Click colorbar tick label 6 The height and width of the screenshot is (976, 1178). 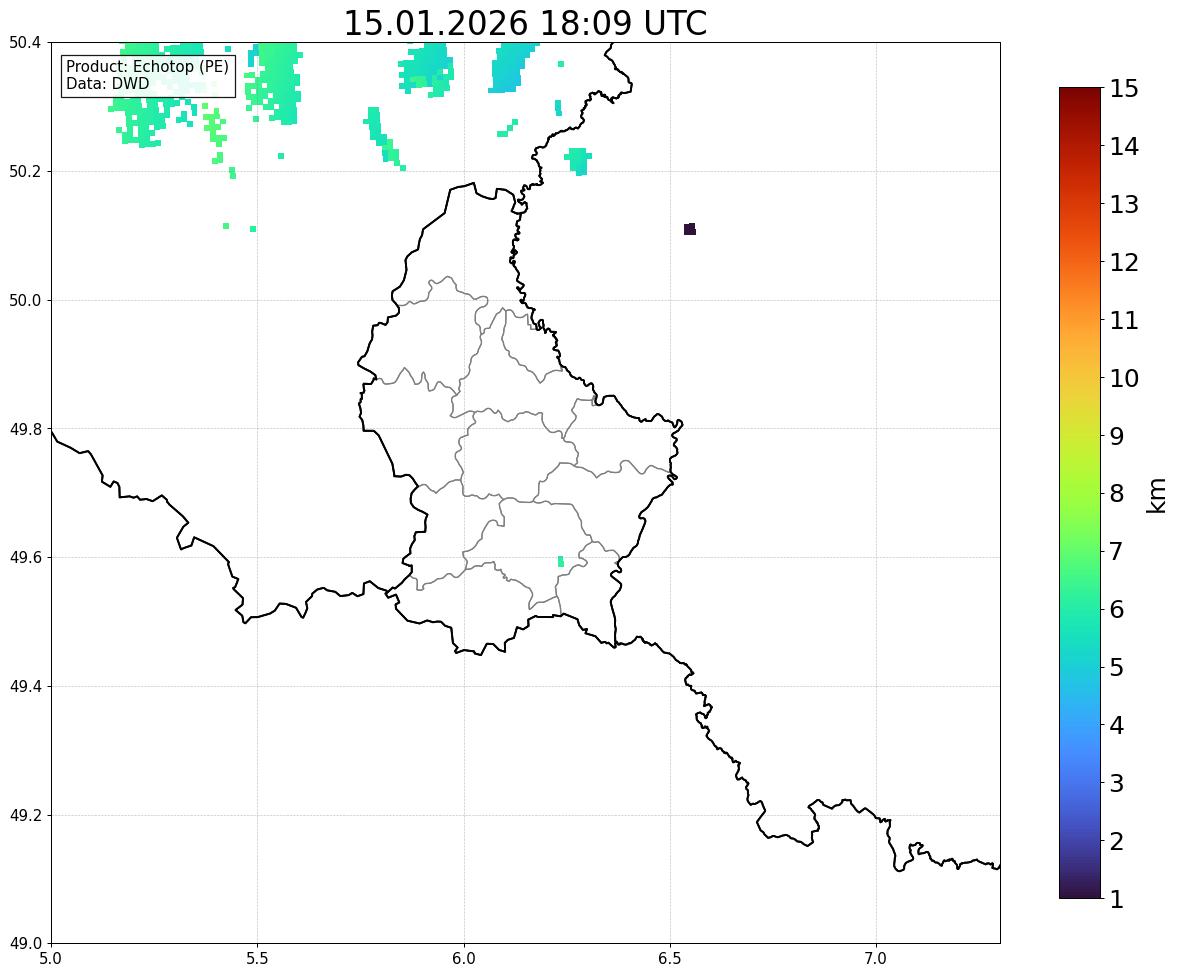tap(1116, 609)
